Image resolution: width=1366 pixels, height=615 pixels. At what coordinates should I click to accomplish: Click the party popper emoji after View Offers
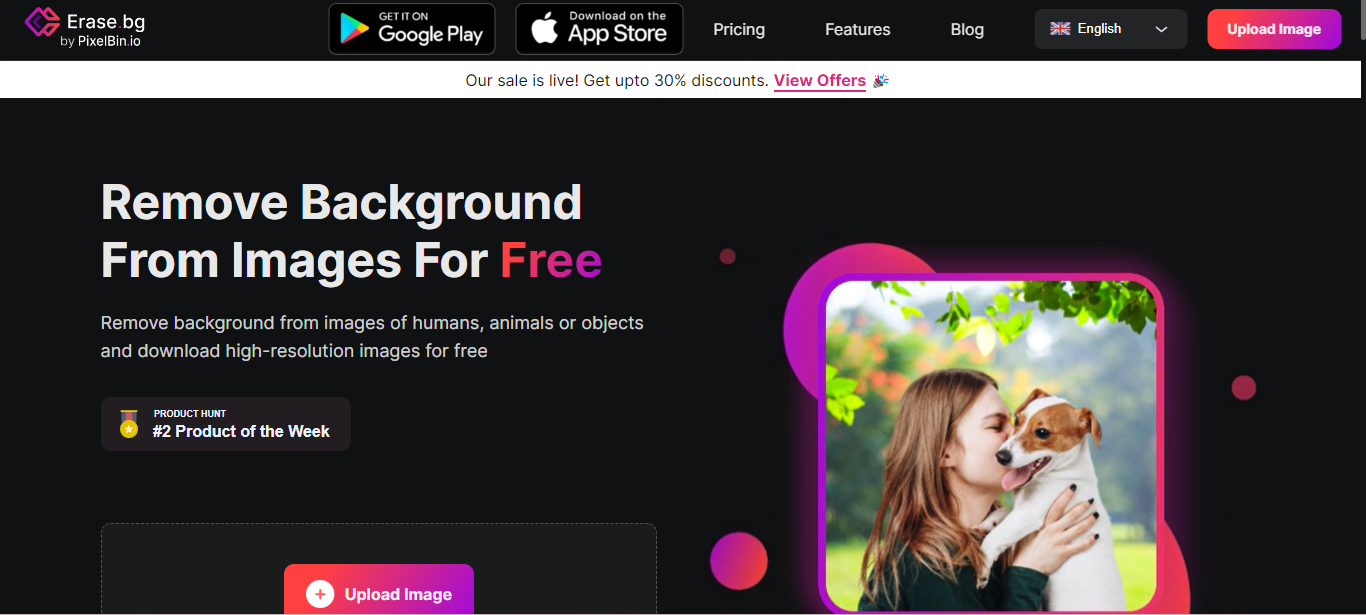[881, 81]
